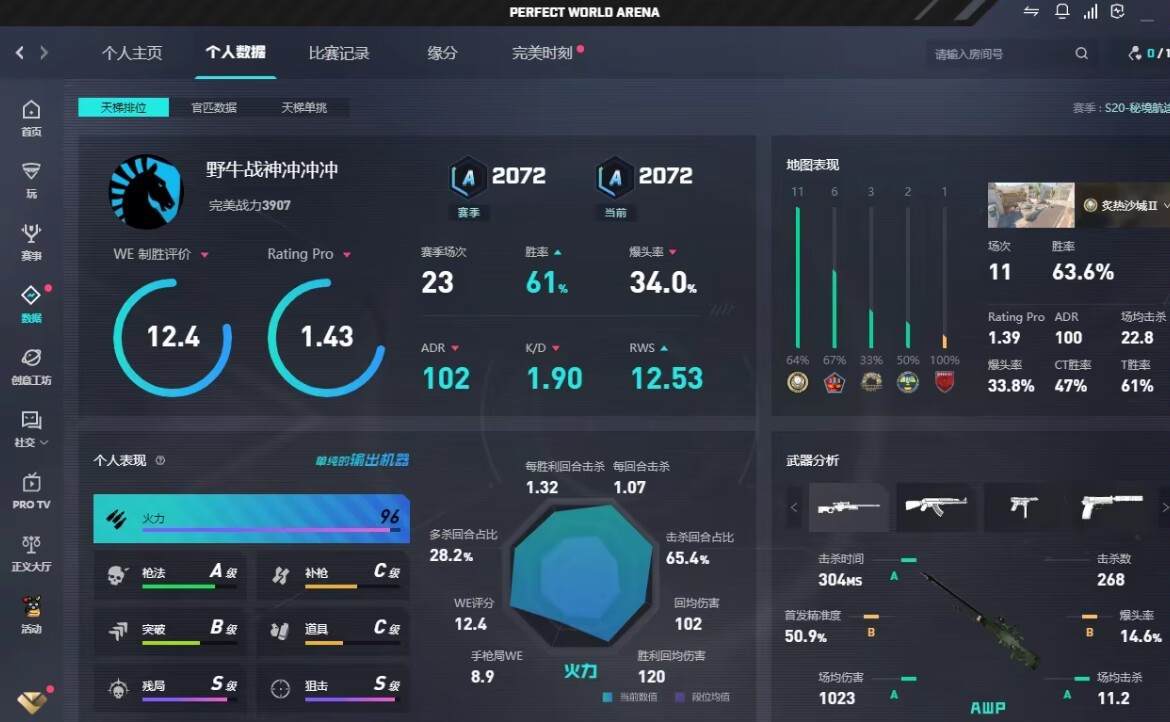Open the notification bell icon

[1062, 11]
